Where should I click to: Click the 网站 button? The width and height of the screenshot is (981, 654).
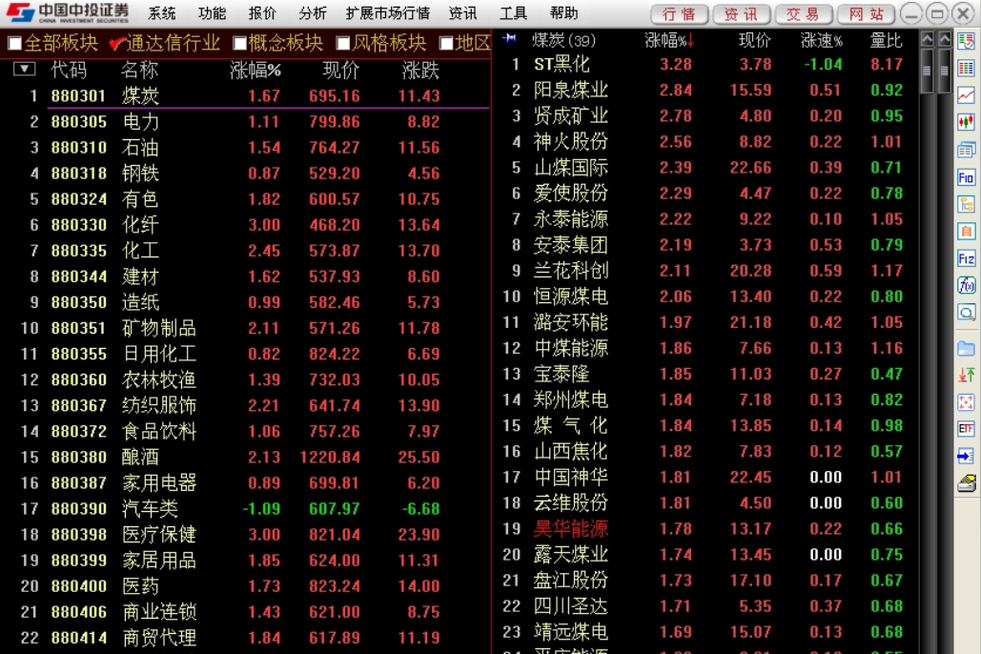(x=866, y=14)
